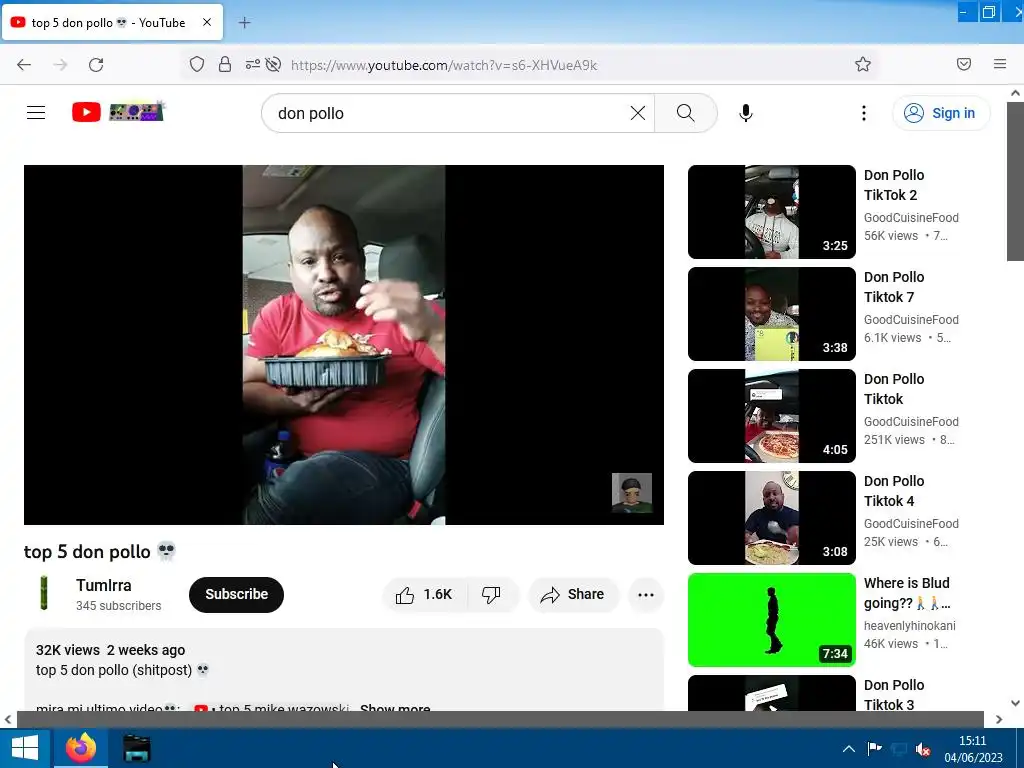The height and width of the screenshot is (768, 1024).
Task: Click the Sign in button
Action: [941, 113]
